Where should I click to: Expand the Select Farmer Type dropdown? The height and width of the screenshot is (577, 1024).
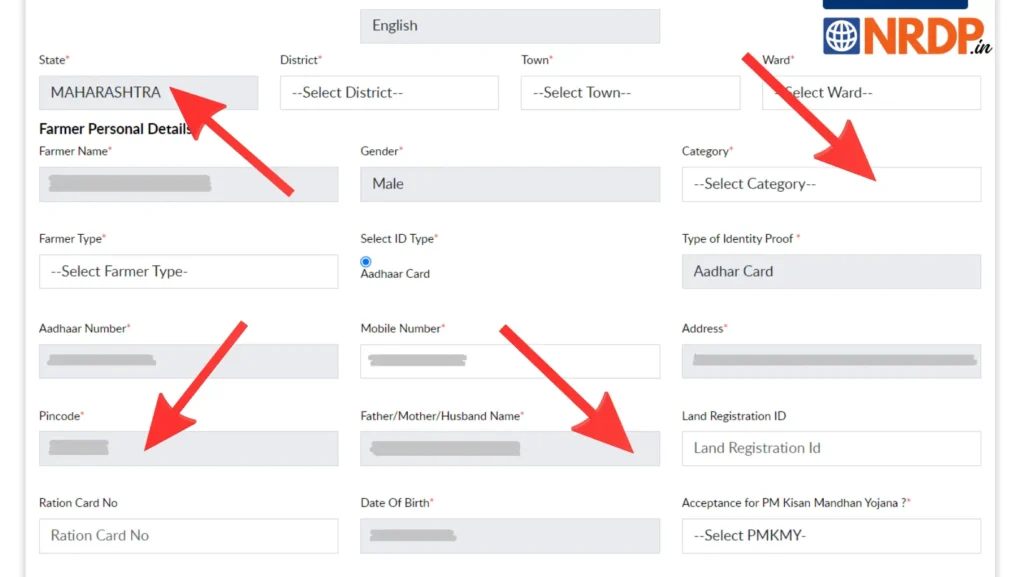pos(188,271)
